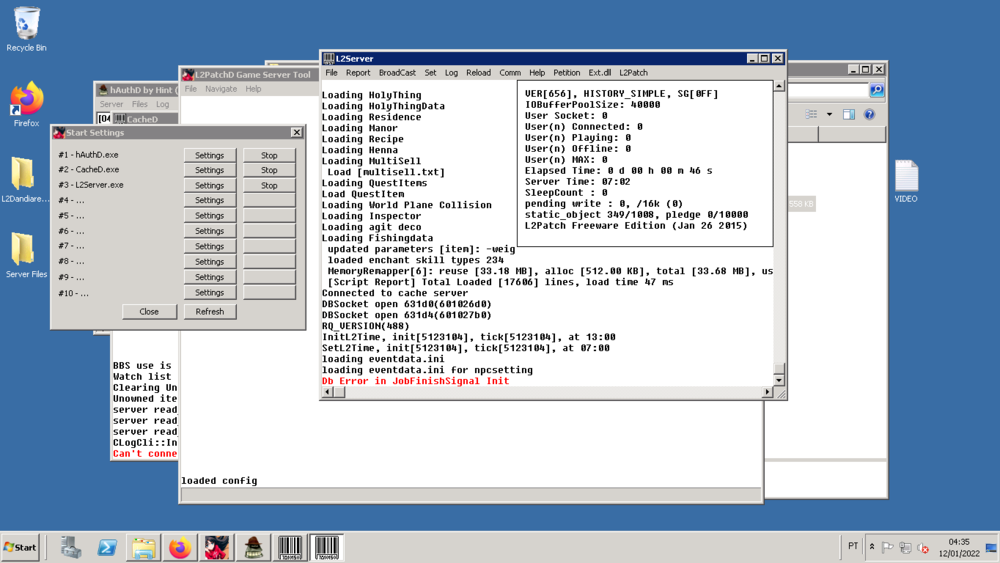Click the Explorer search magnifier icon
The height and width of the screenshot is (563, 1000).
[877, 91]
